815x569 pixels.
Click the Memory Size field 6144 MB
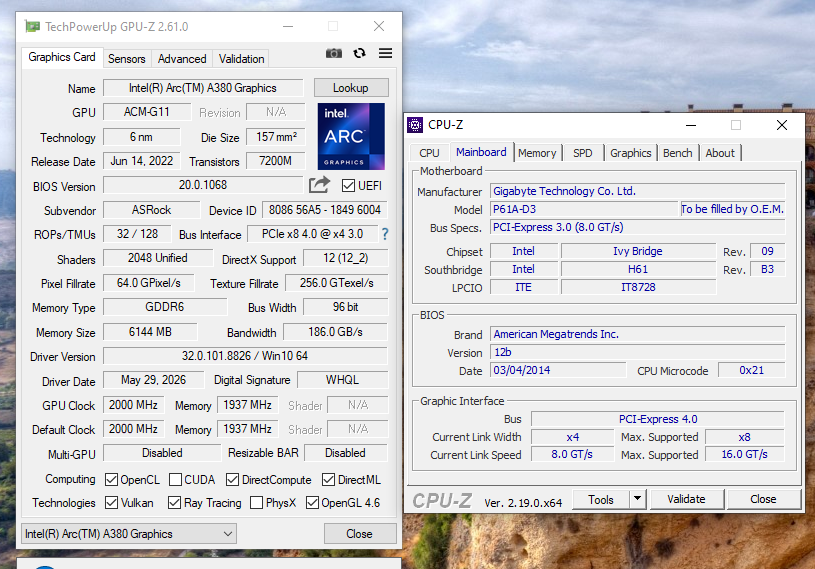click(x=150, y=332)
